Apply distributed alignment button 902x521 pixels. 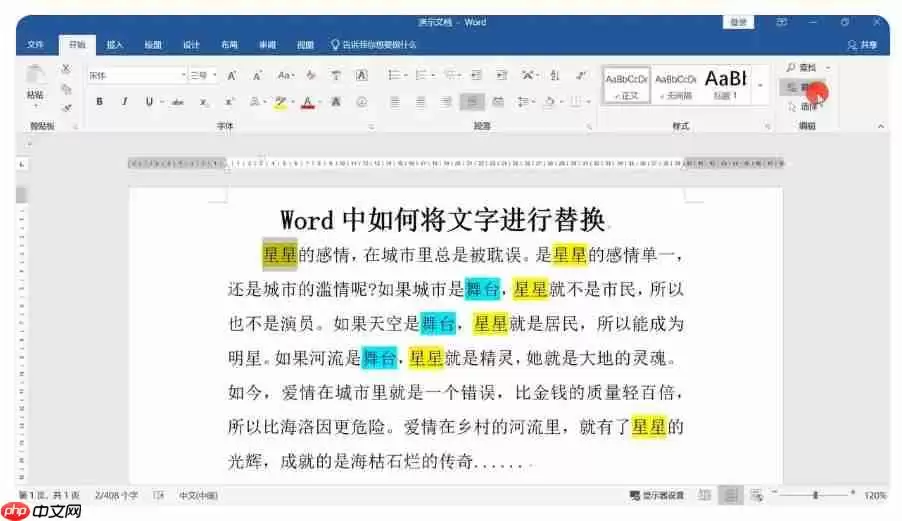coord(498,102)
